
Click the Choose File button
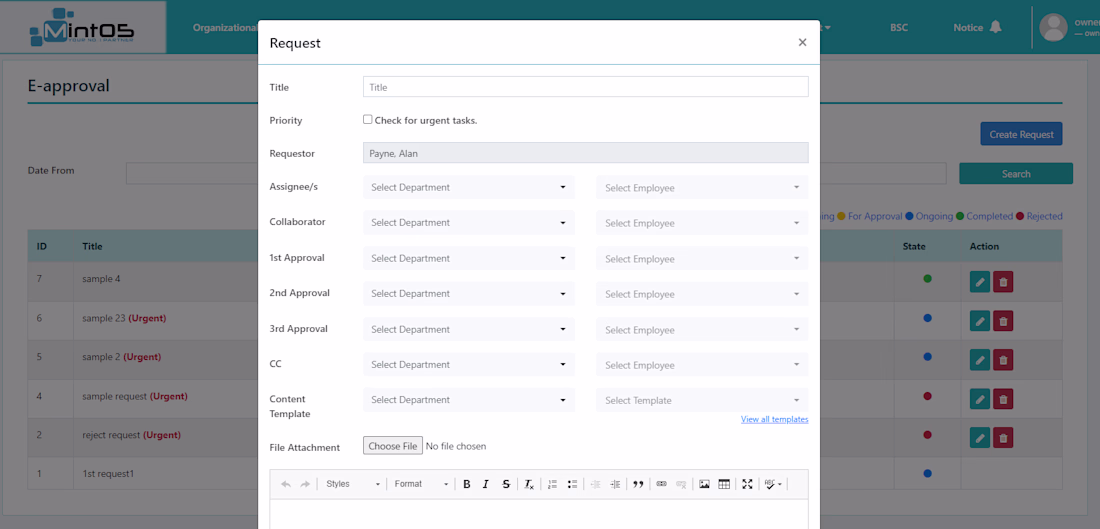pos(393,446)
